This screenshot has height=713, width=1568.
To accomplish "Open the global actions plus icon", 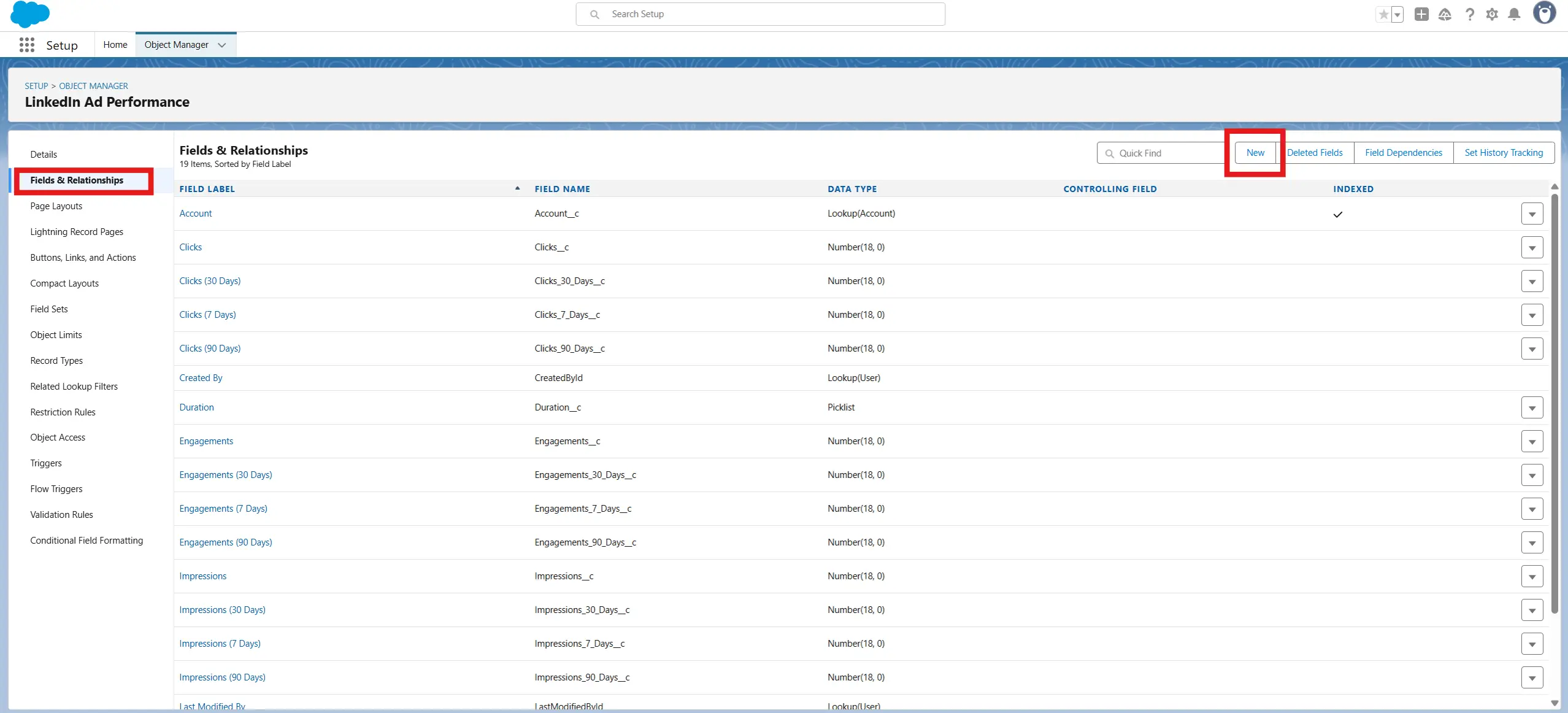I will (x=1421, y=14).
